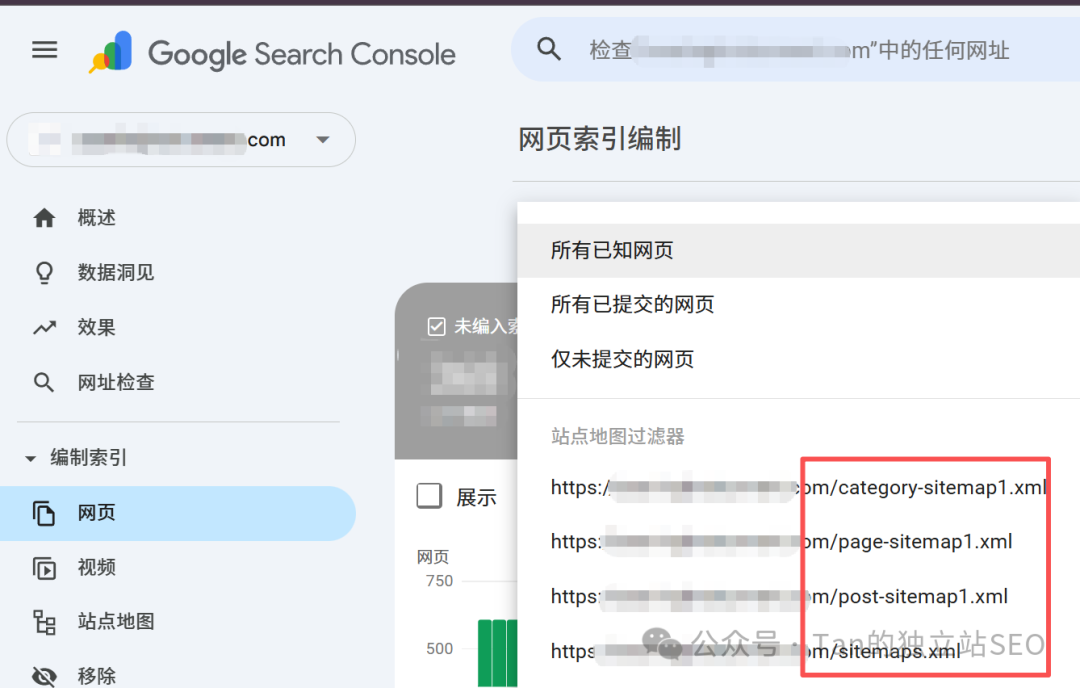Select 所有已知网页 filter option
The width and height of the screenshot is (1080, 688).
612,250
